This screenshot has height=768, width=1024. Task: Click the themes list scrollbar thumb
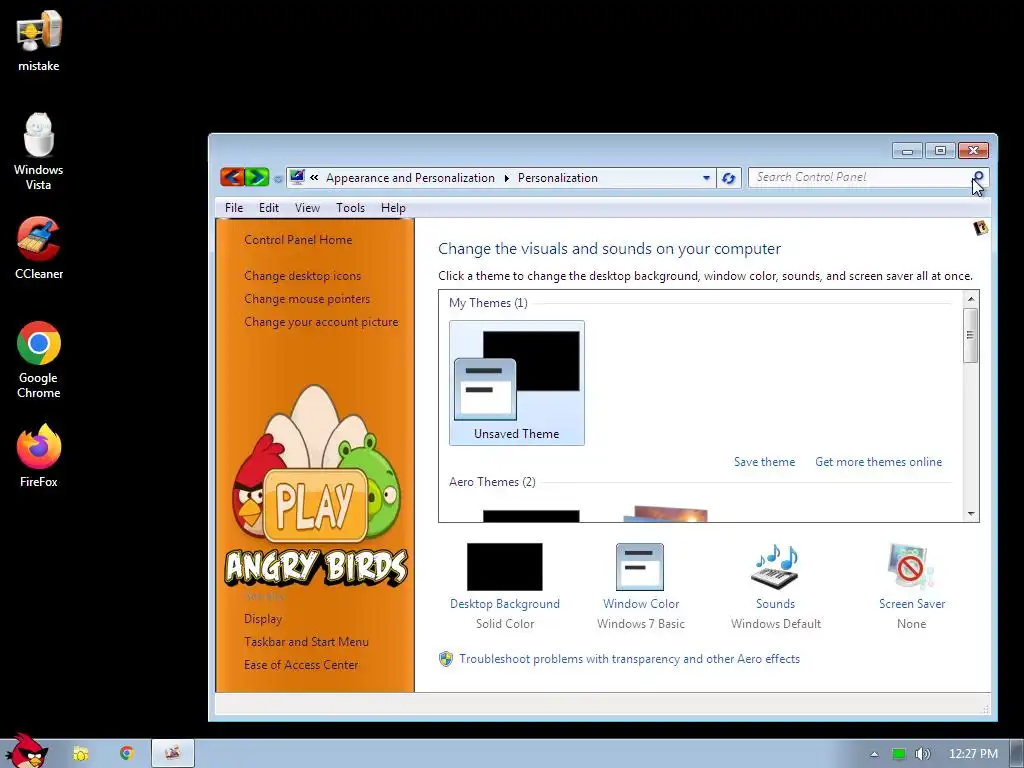tap(971, 335)
